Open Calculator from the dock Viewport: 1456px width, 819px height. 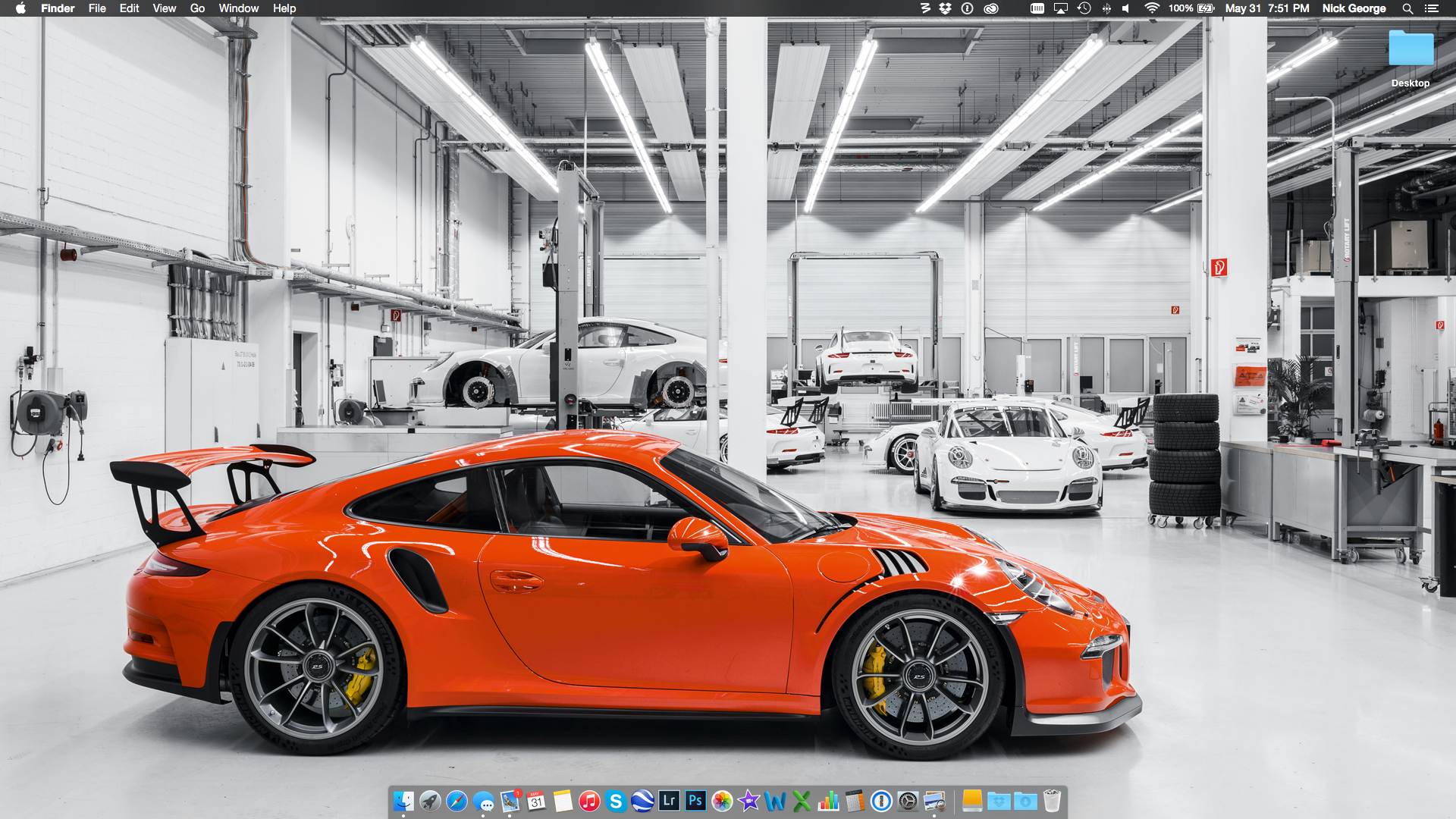point(855,801)
